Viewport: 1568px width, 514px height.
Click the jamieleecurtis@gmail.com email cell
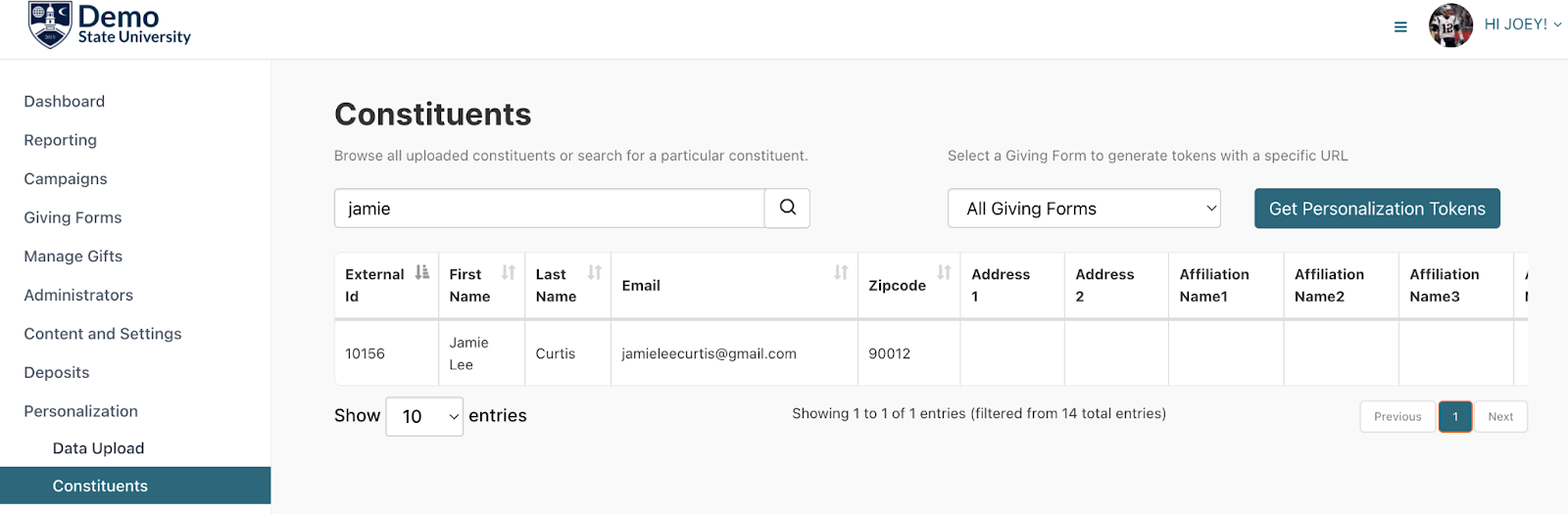734,353
